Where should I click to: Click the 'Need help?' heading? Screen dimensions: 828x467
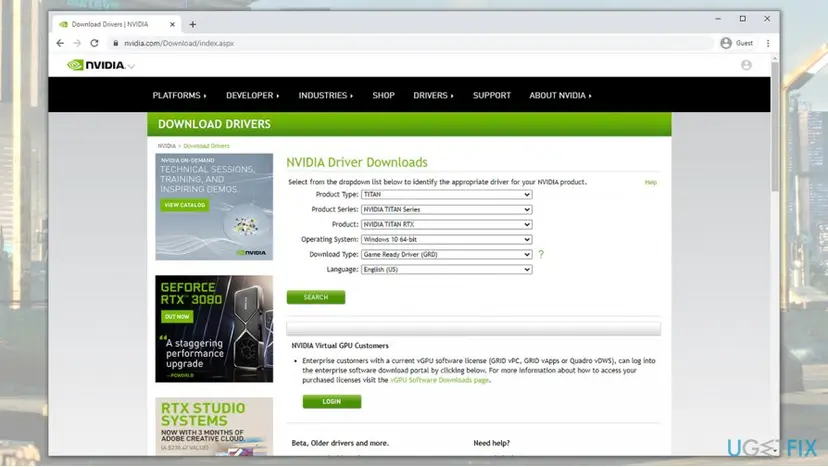tap(492, 443)
